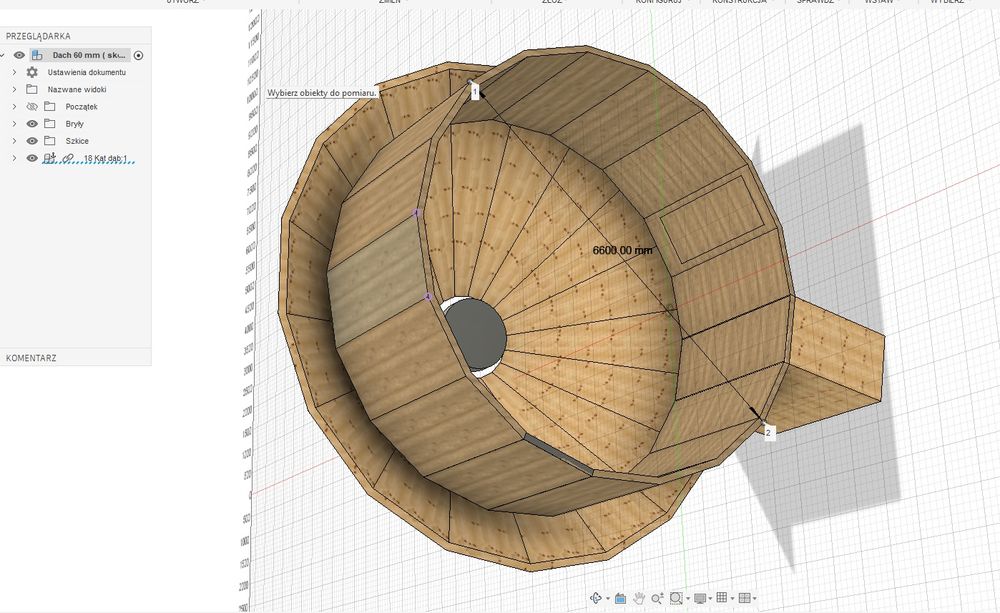Screen dimensions: 1000x613
Task: Click the folder icon of Szkice
Action: pos(50,141)
